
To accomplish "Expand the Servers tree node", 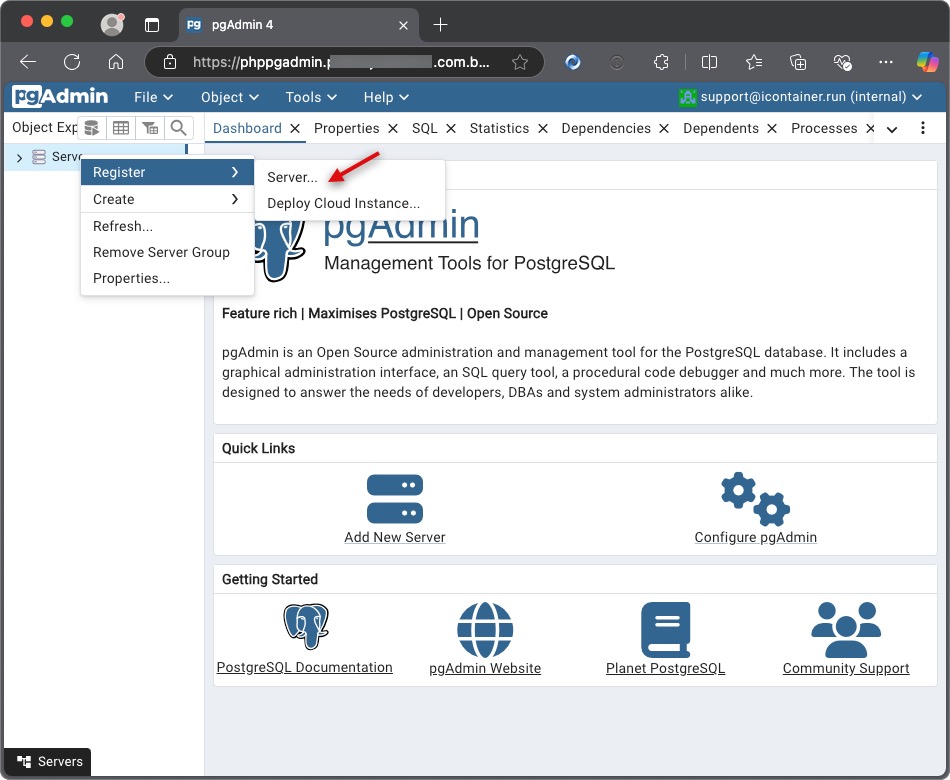I will click(19, 158).
